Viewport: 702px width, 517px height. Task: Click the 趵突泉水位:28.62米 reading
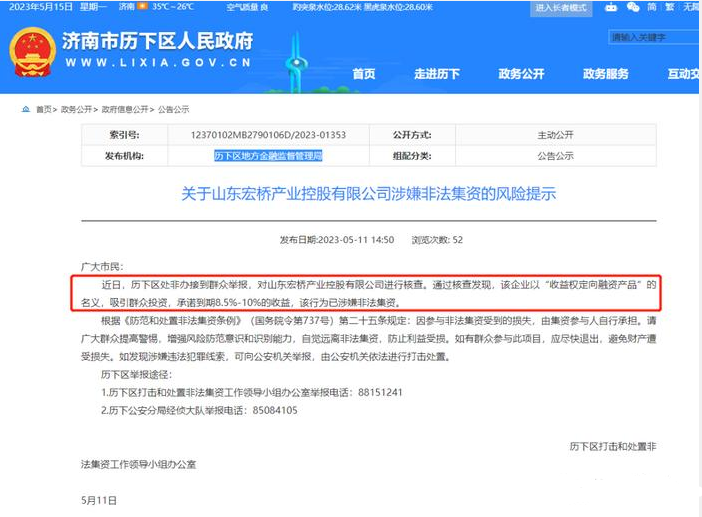point(327,7)
